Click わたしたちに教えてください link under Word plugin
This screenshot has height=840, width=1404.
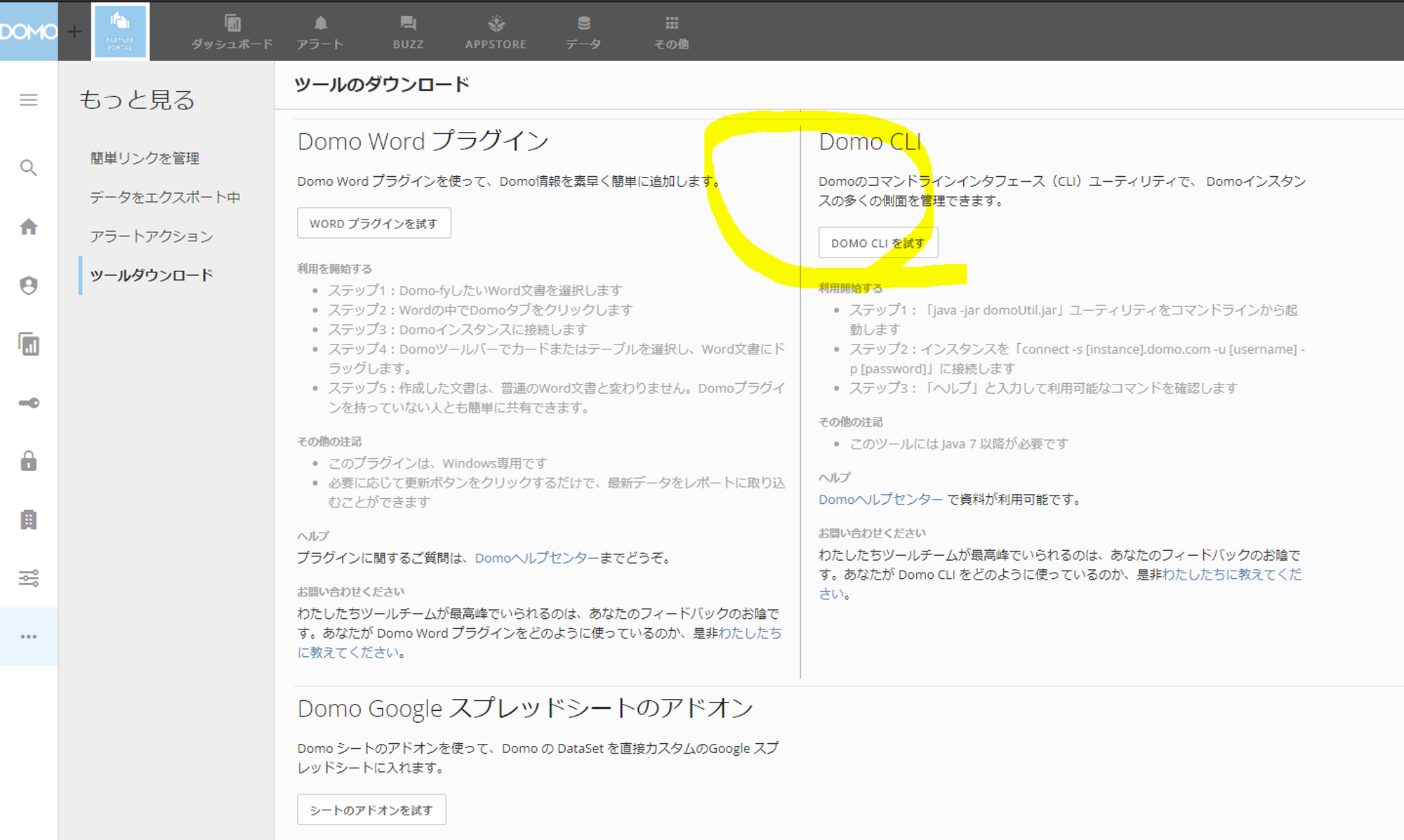(x=539, y=643)
